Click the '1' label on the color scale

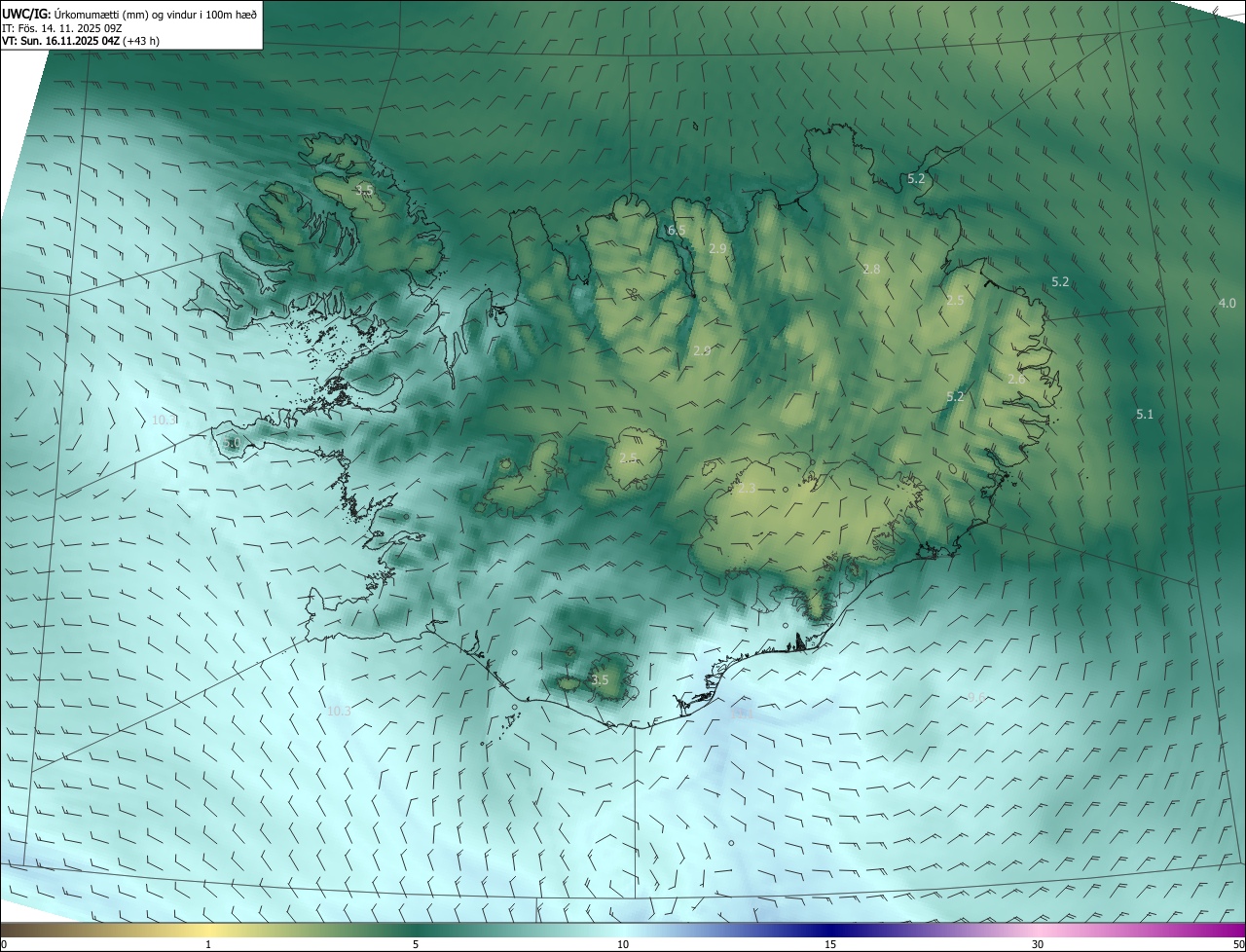pyautogui.click(x=208, y=944)
